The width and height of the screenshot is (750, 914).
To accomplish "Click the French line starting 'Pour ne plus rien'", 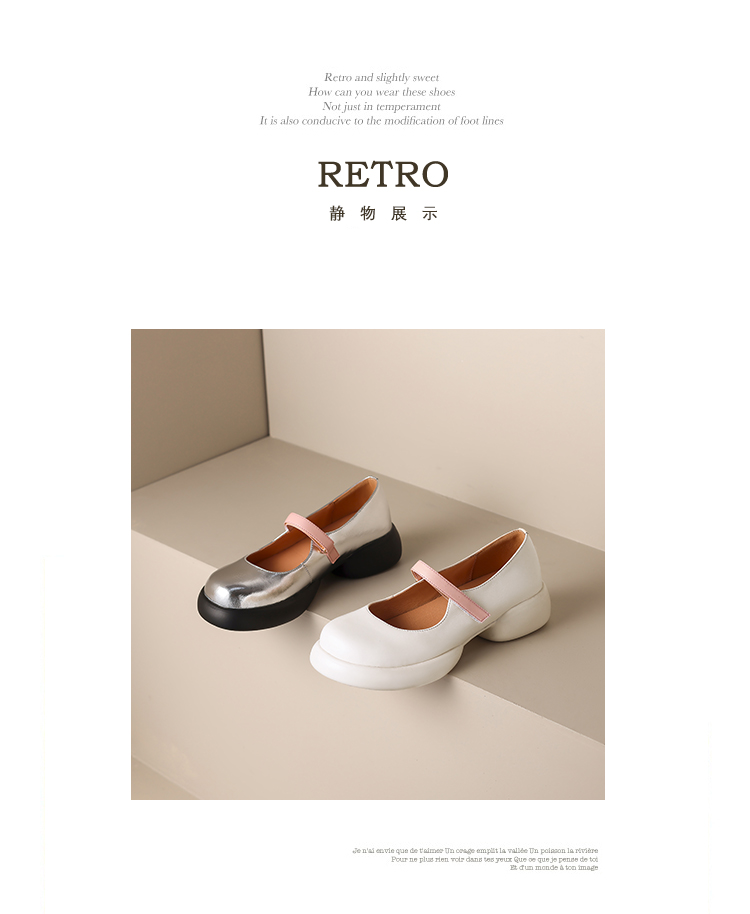I will (x=495, y=859).
